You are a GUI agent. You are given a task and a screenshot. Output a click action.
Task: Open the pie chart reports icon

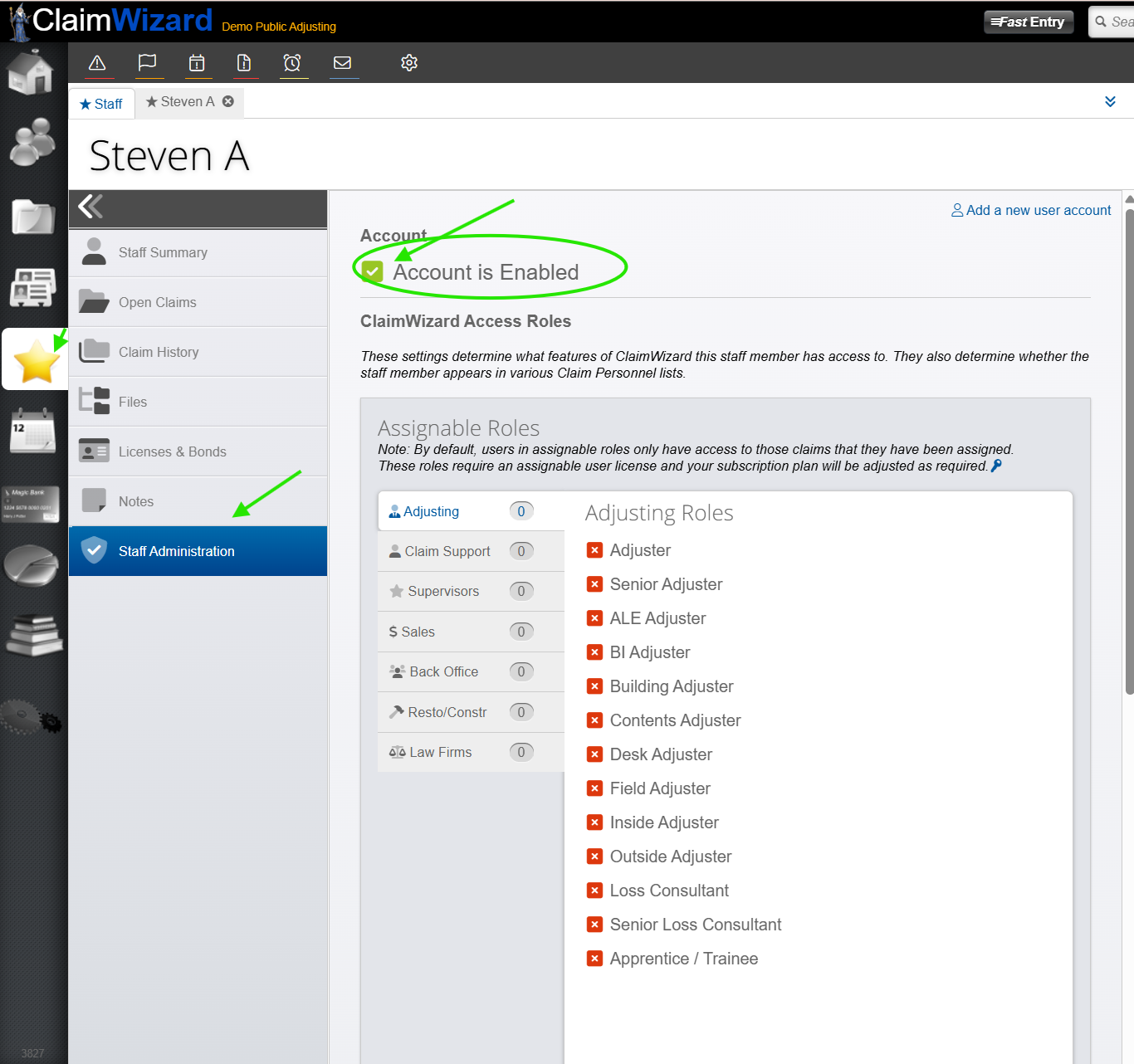tap(32, 565)
